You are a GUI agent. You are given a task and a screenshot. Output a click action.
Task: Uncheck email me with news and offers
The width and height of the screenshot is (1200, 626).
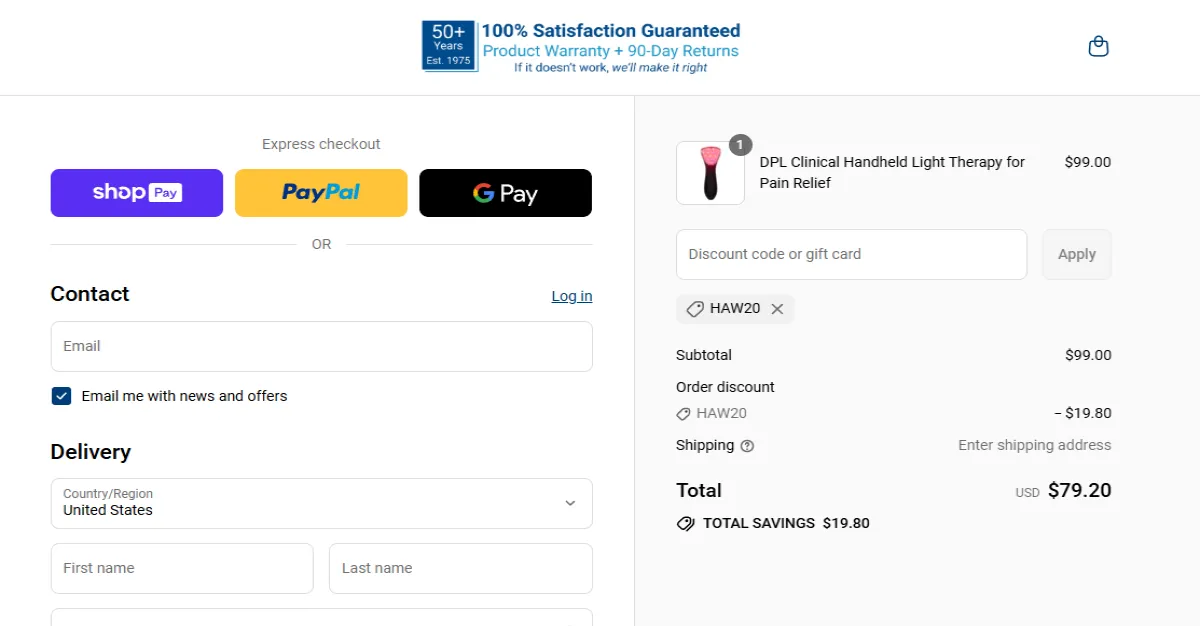click(61, 396)
